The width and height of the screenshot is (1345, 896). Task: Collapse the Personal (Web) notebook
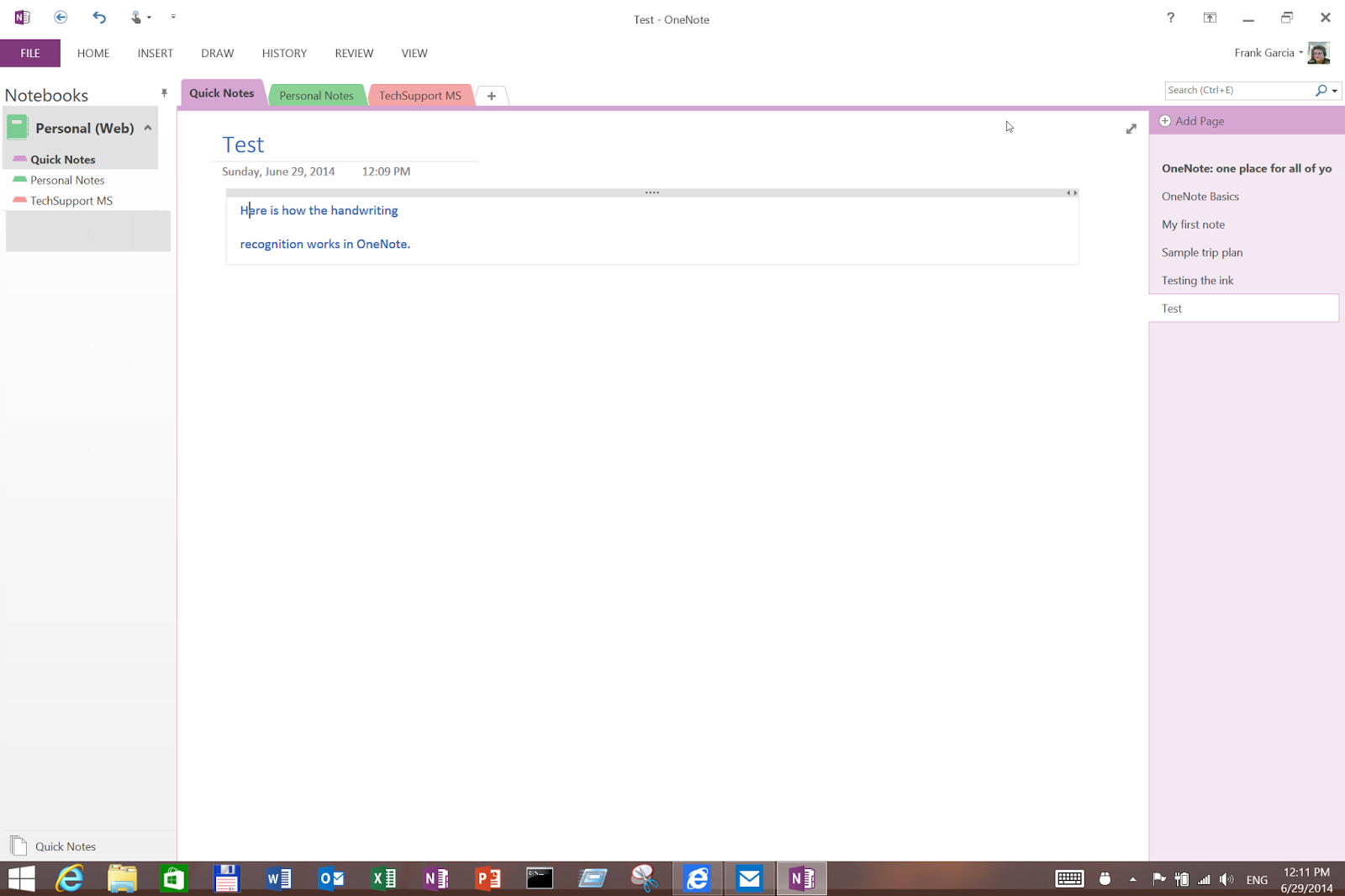[148, 127]
